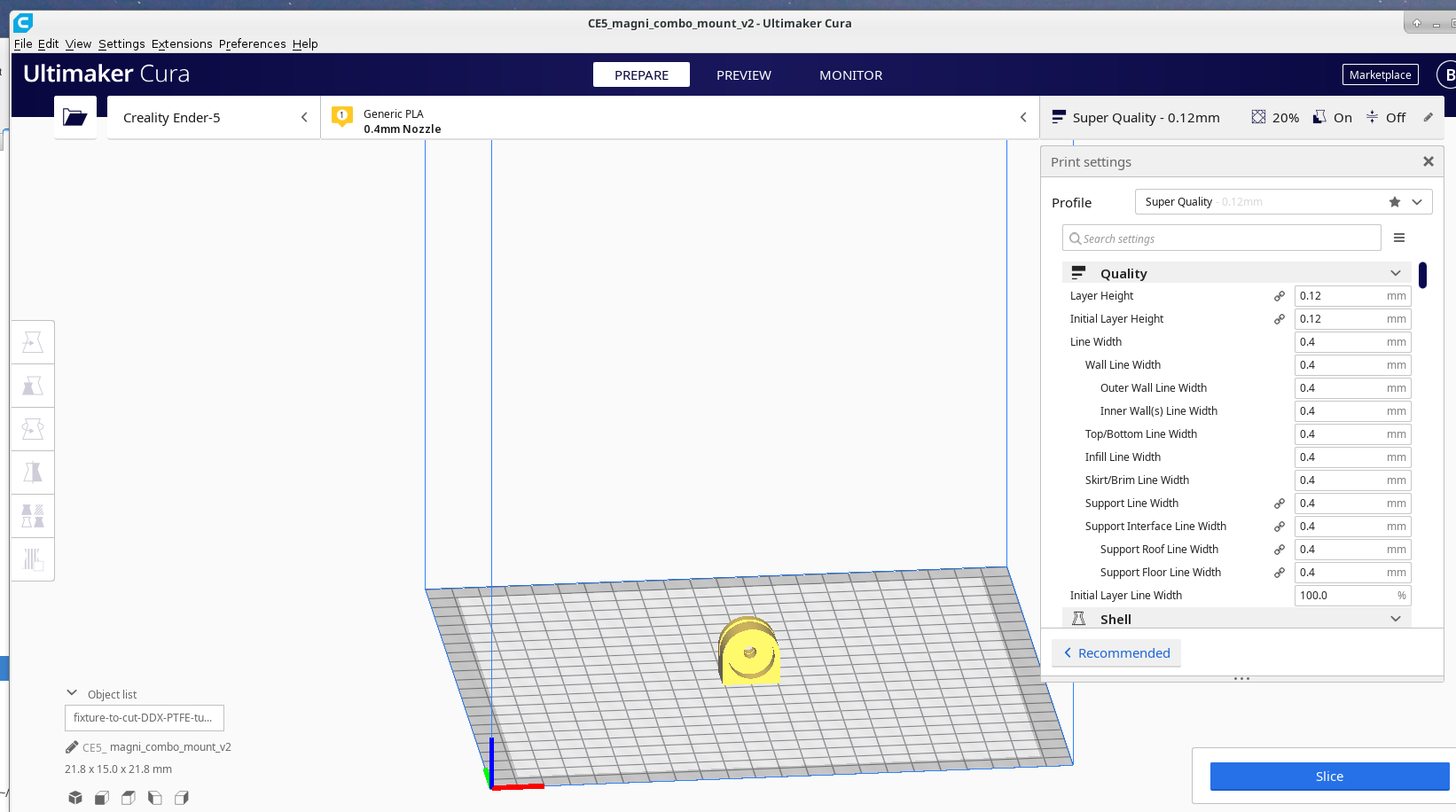This screenshot has width=1456, height=812.
Task: Collapse the Object list
Action: (x=72, y=693)
